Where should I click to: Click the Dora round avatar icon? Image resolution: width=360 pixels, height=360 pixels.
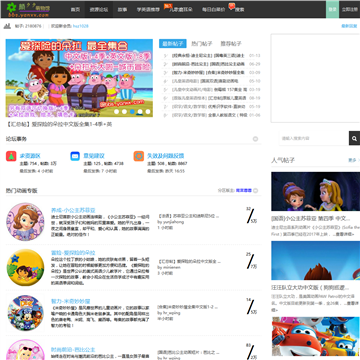pos(25,267)
